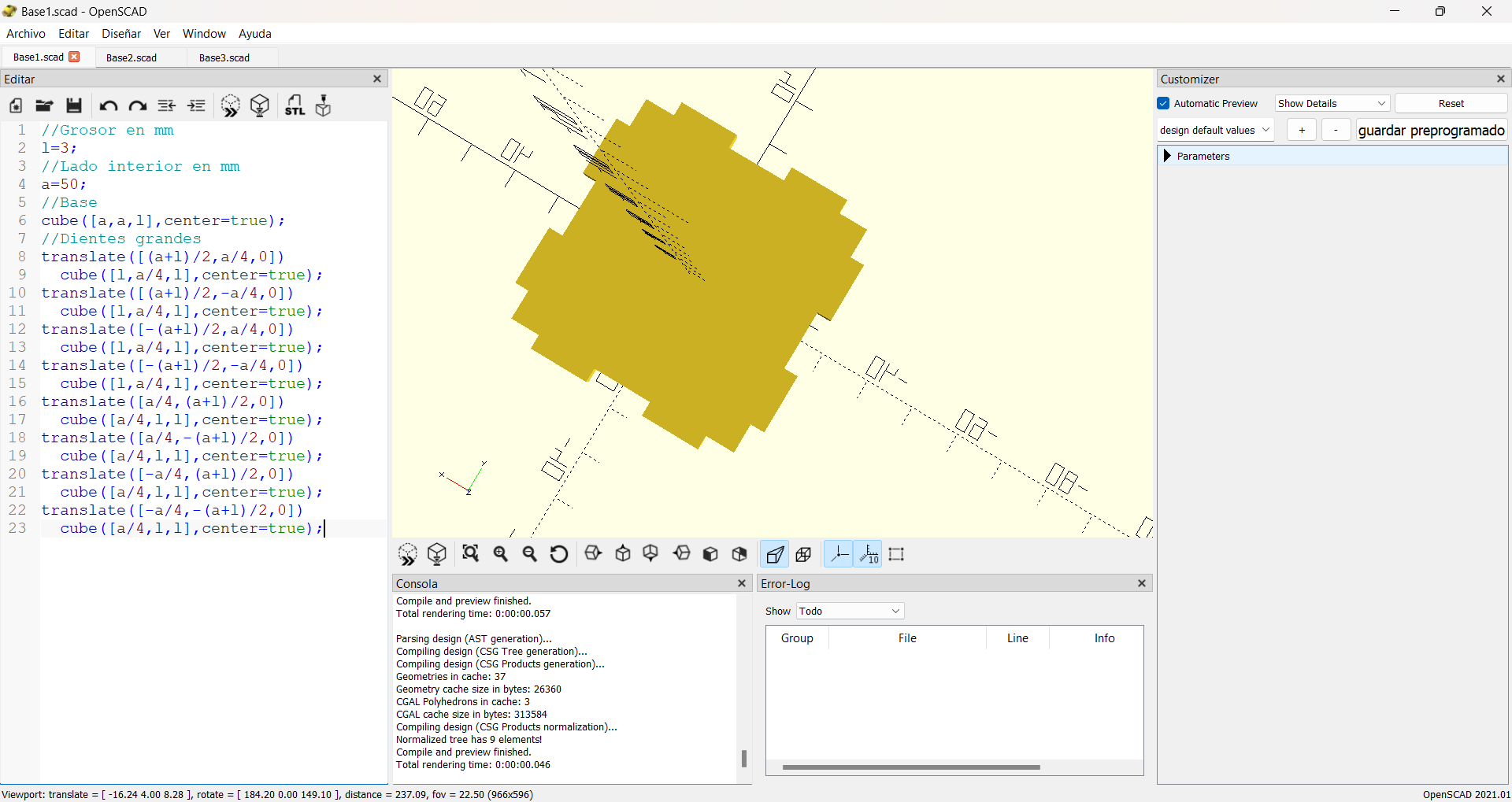Select the Front view cube icon

click(710, 554)
